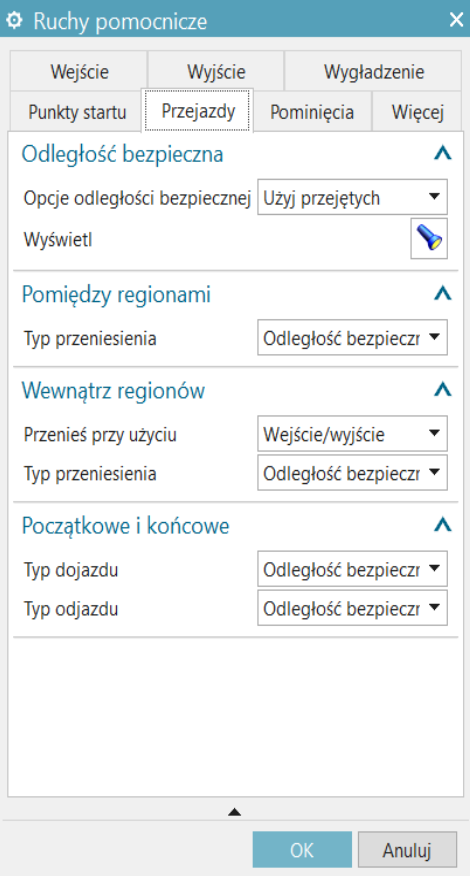This screenshot has width=470, height=876.
Task: Click the gear icon in the title bar
Action: pyautogui.click(x=13, y=21)
